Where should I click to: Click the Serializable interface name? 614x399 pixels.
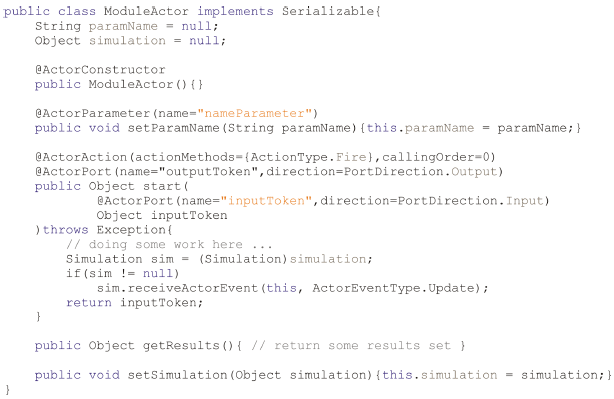tap(329, 11)
